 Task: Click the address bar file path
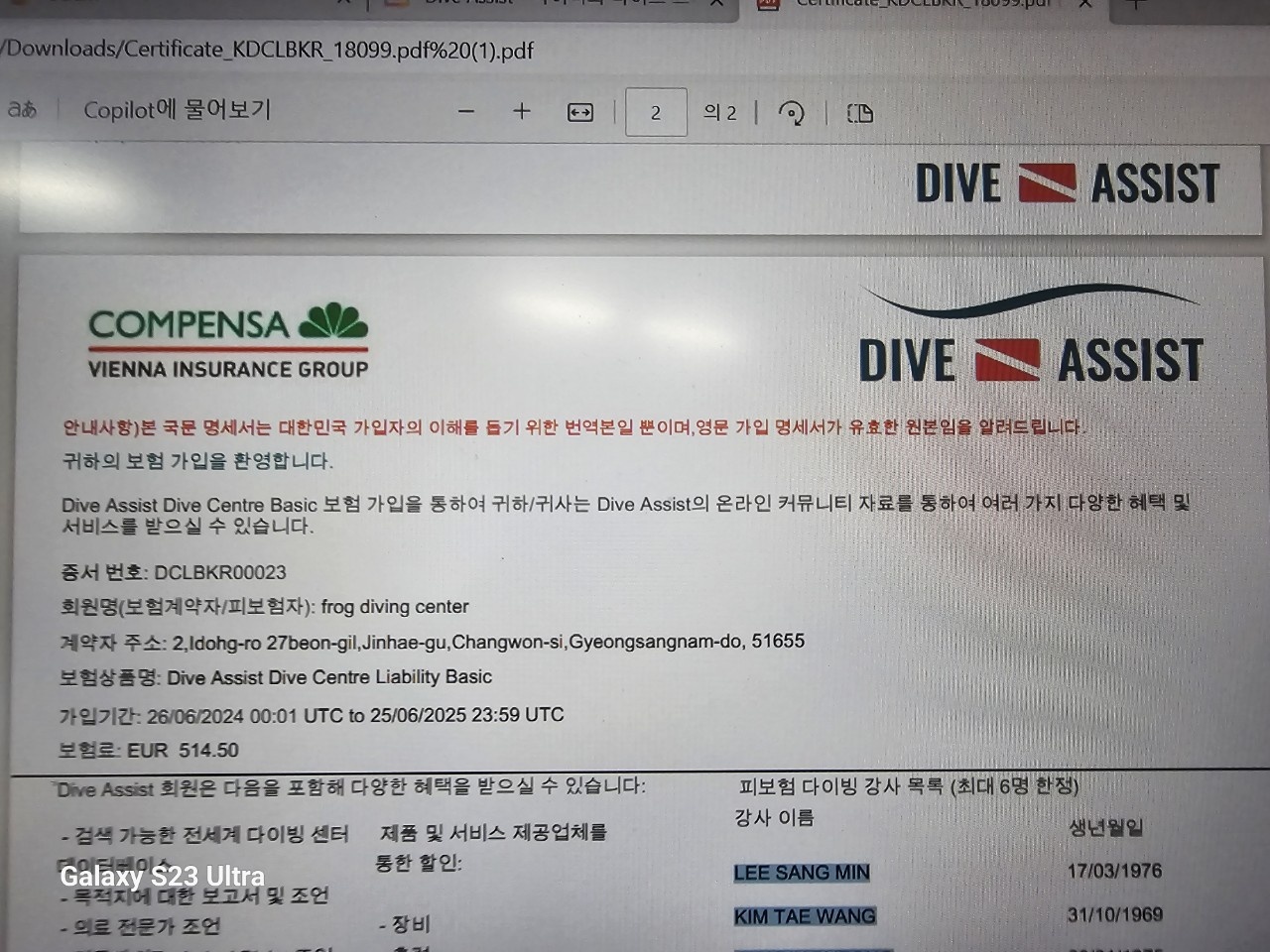[x=267, y=50]
